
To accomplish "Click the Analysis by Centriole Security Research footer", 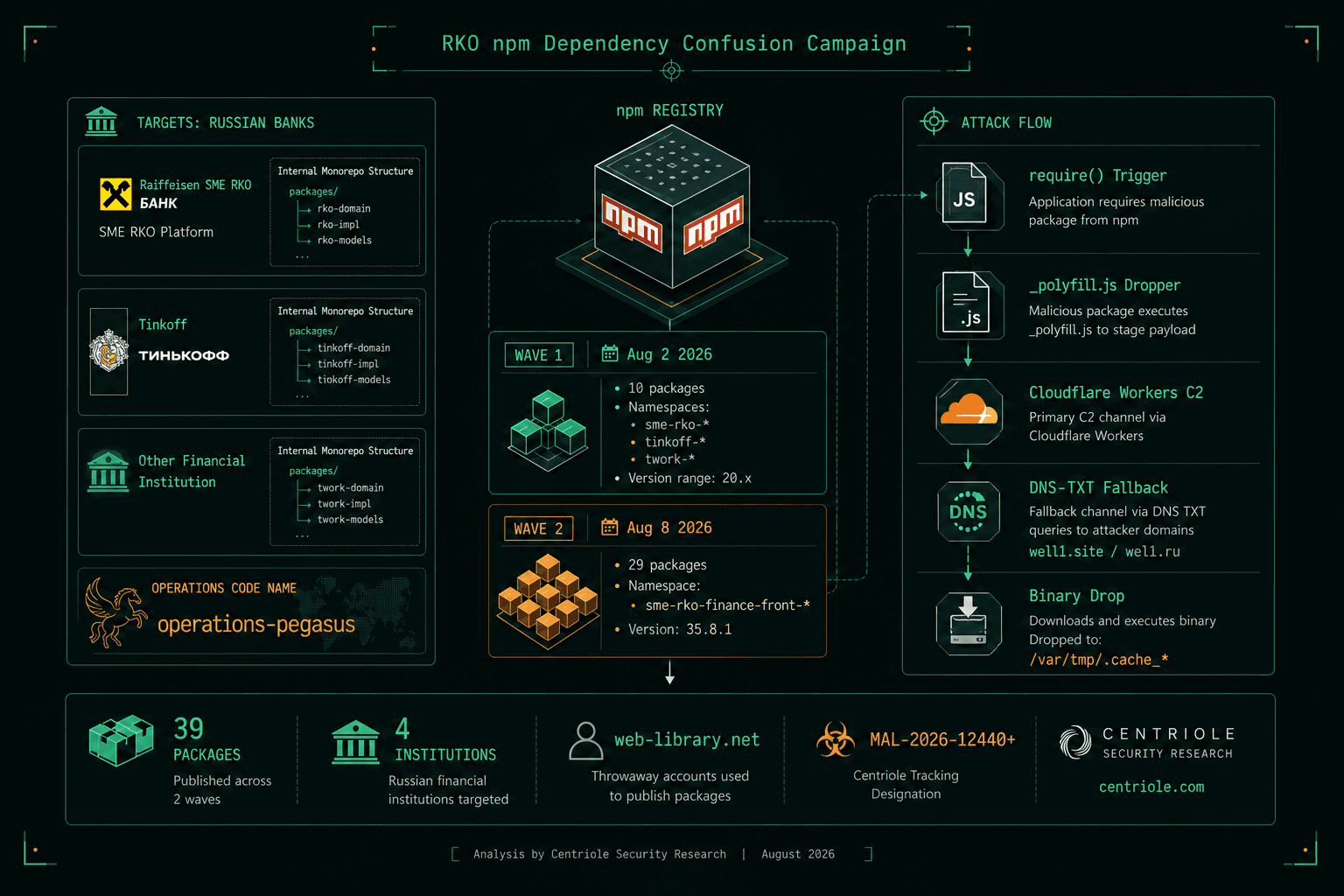I will pyautogui.click(x=599, y=854).
